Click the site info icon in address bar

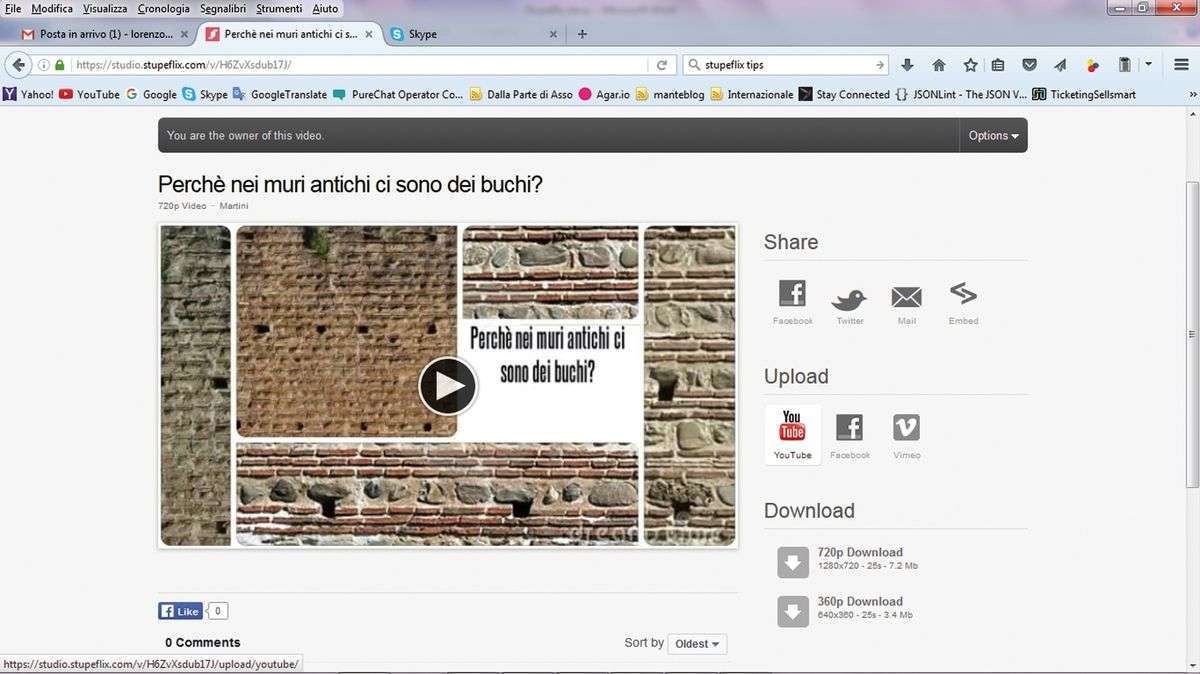pos(44,65)
